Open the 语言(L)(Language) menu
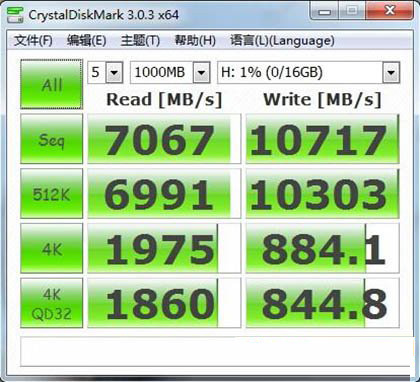 [x=282, y=41]
